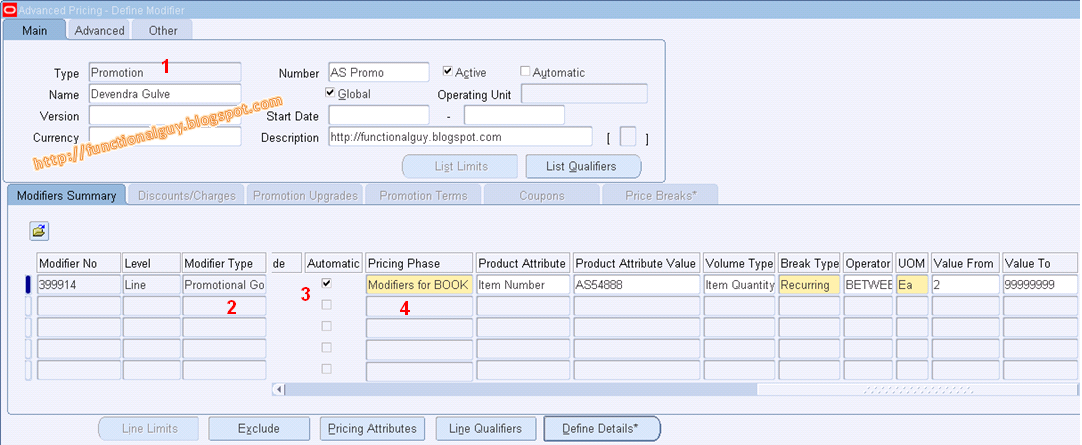
Task: Click the Product Attribute cell Item Number
Action: [522, 284]
